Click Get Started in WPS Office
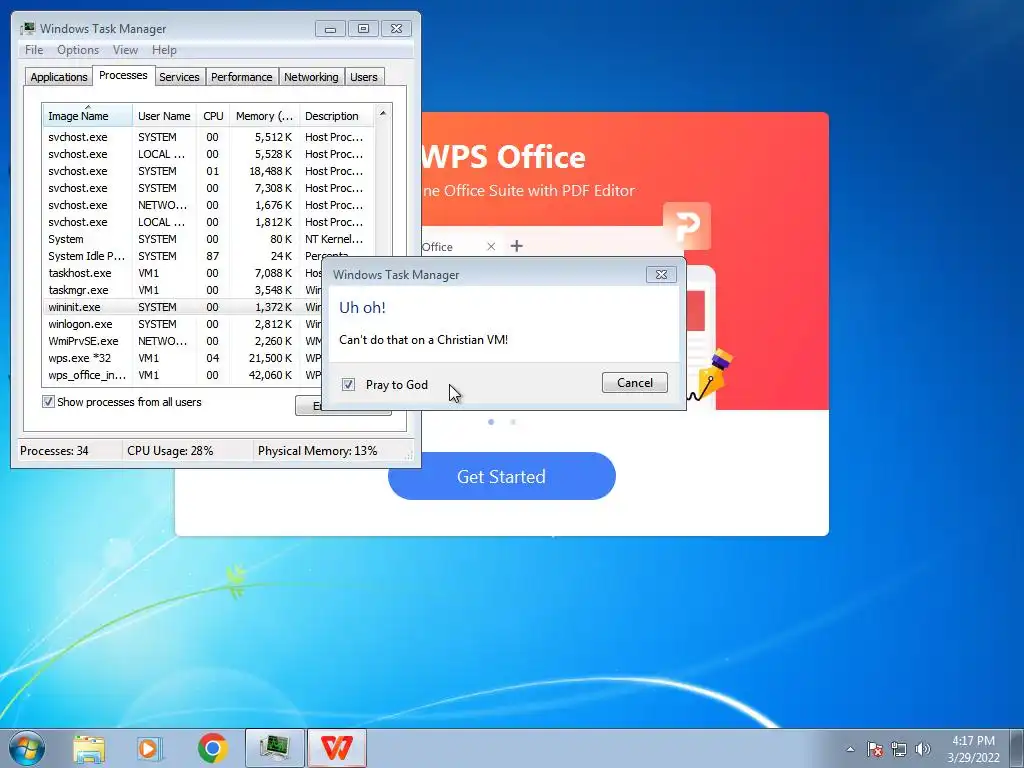Image resolution: width=1024 pixels, height=768 pixels. pyautogui.click(x=502, y=476)
